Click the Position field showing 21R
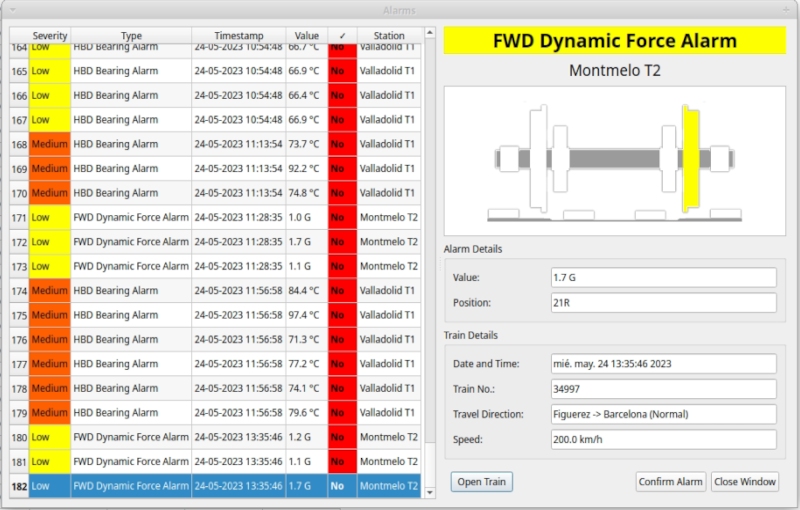 [x=663, y=303]
